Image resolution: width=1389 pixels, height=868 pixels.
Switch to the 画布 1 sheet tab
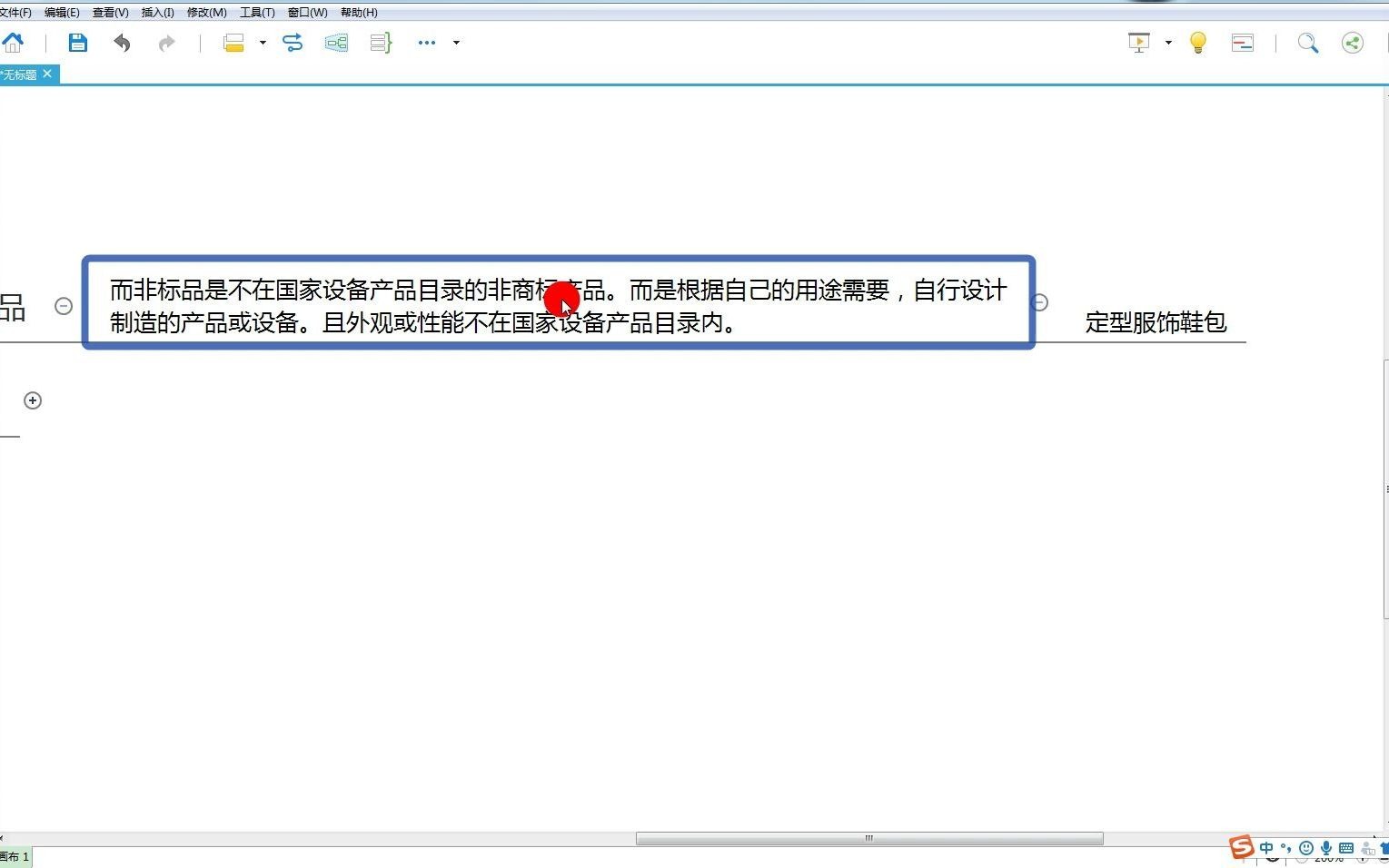click(x=15, y=856)
